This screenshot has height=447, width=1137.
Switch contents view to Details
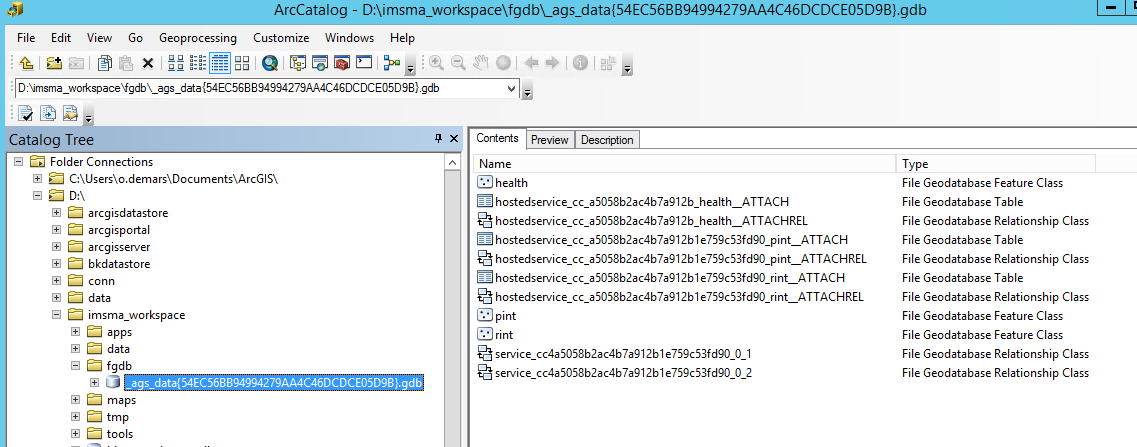[x=220, y=63]
